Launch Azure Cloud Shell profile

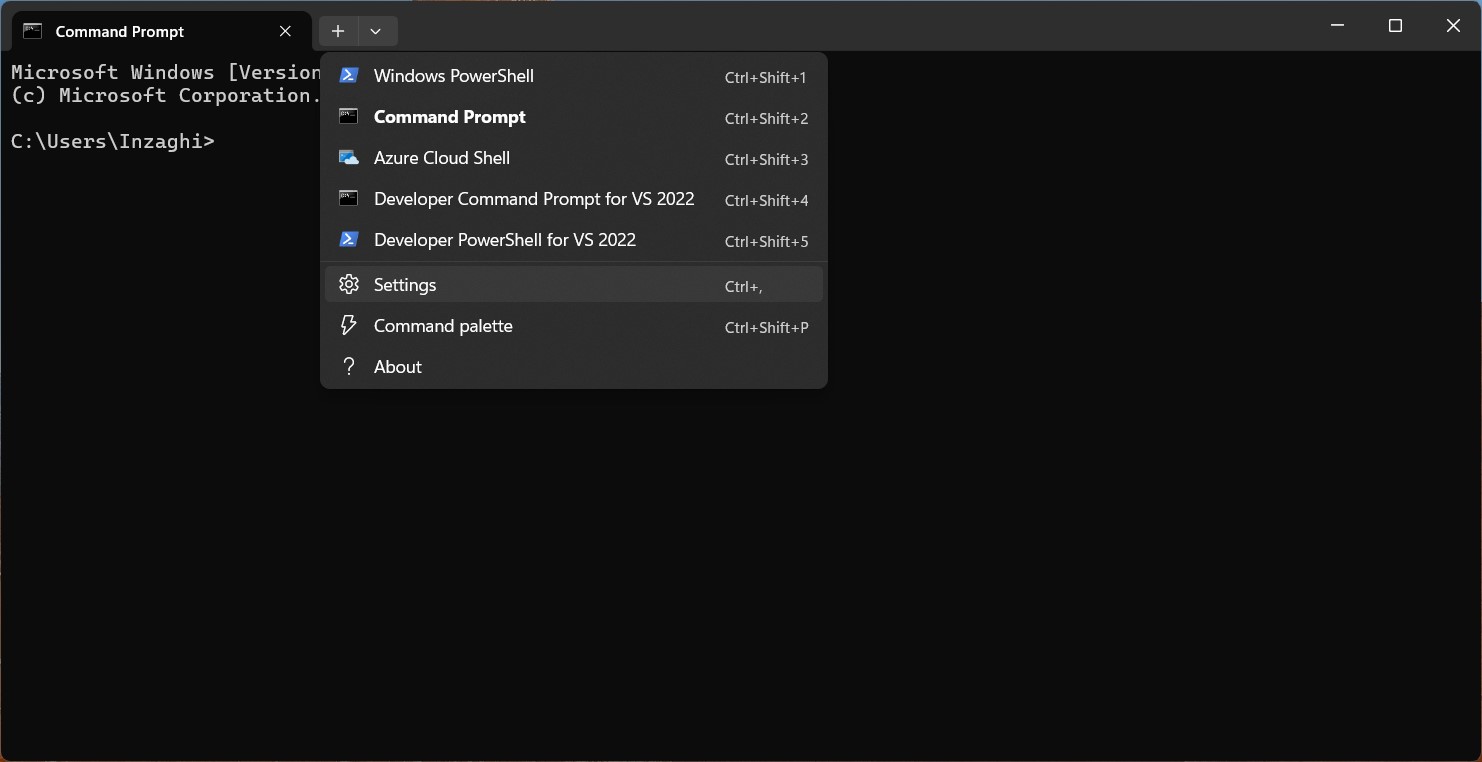point(573,158)
